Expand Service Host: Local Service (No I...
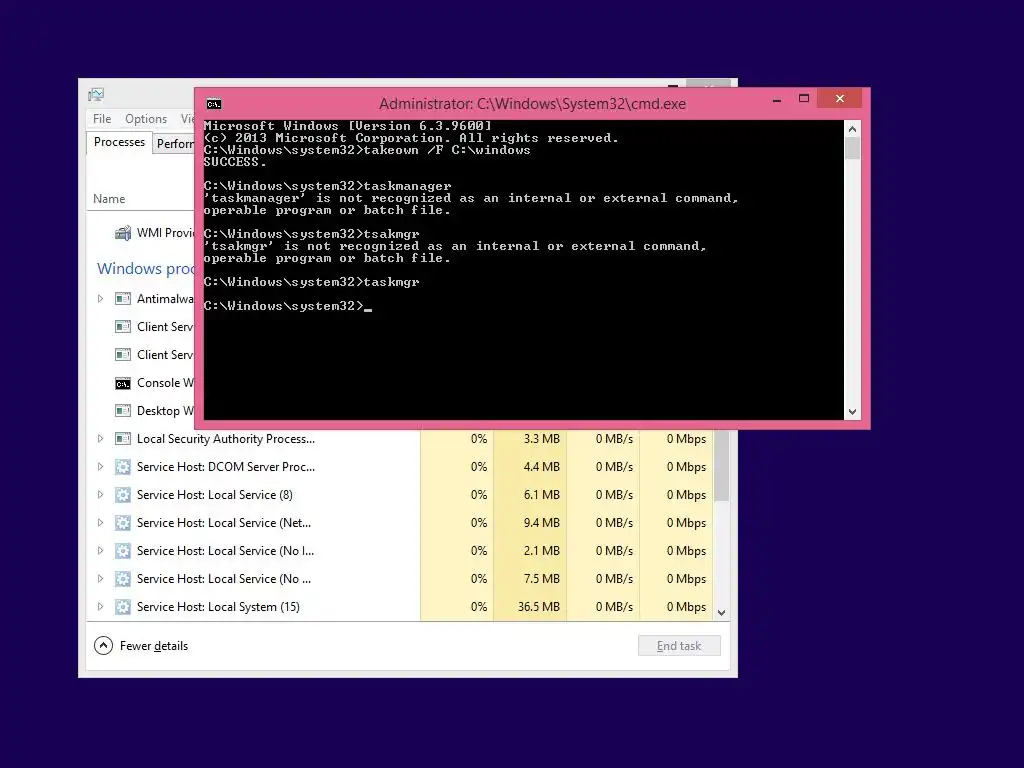This screenshot has width=1024, height=768. click(x=100, y=551)
